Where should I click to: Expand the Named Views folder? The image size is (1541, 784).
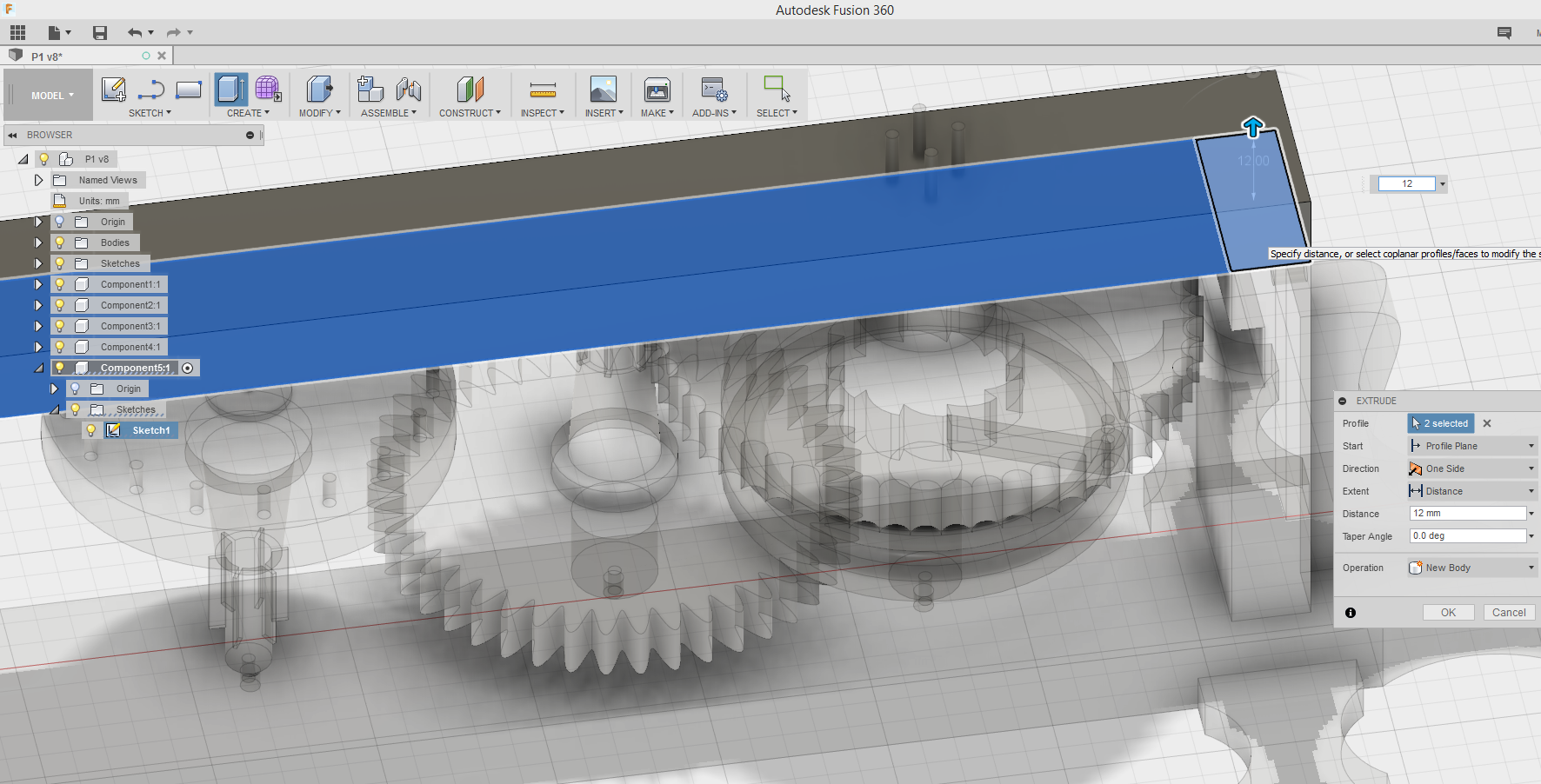pyautogui.click(x=38, y=180)
